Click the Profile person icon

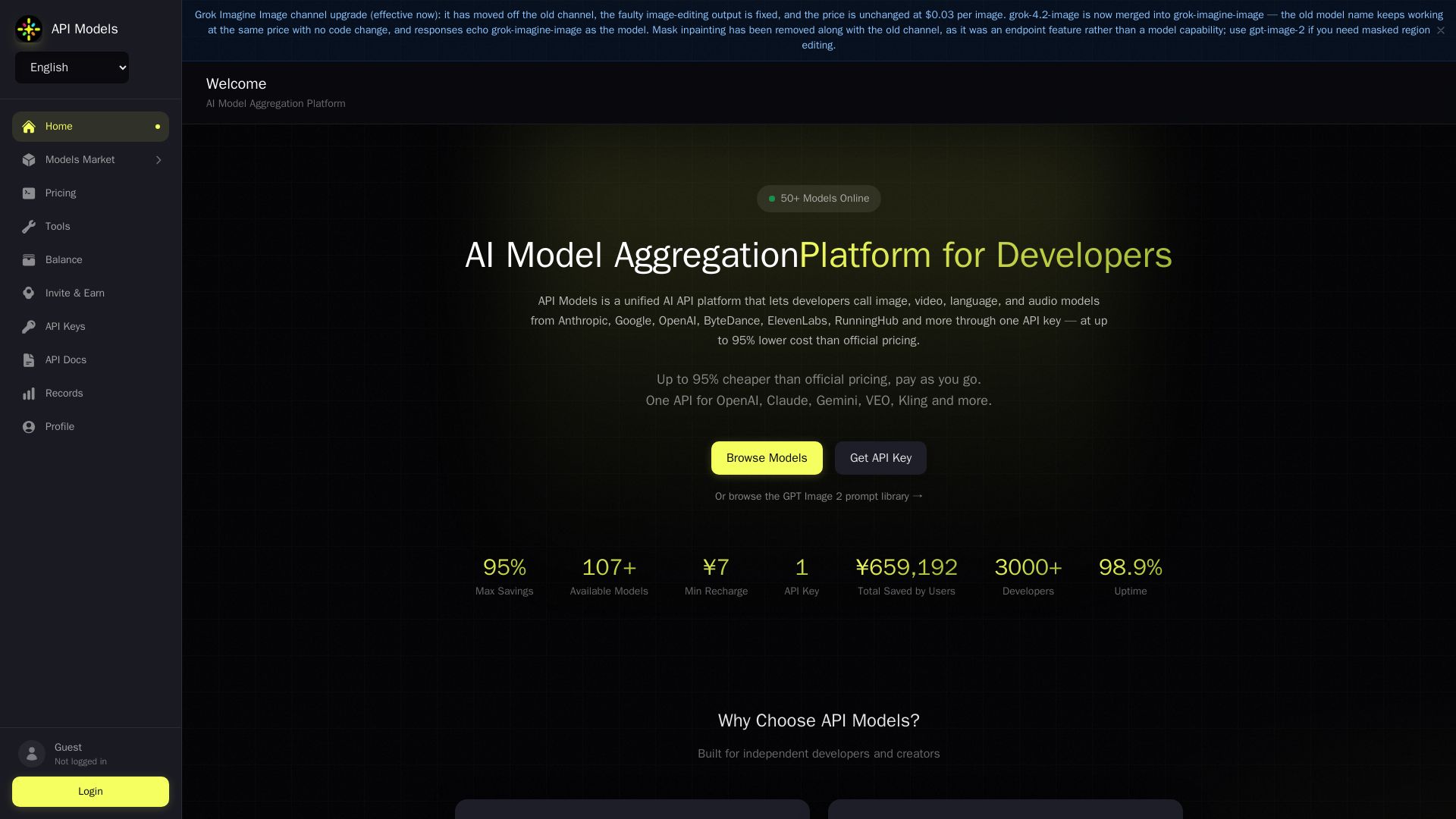point(29,427)
